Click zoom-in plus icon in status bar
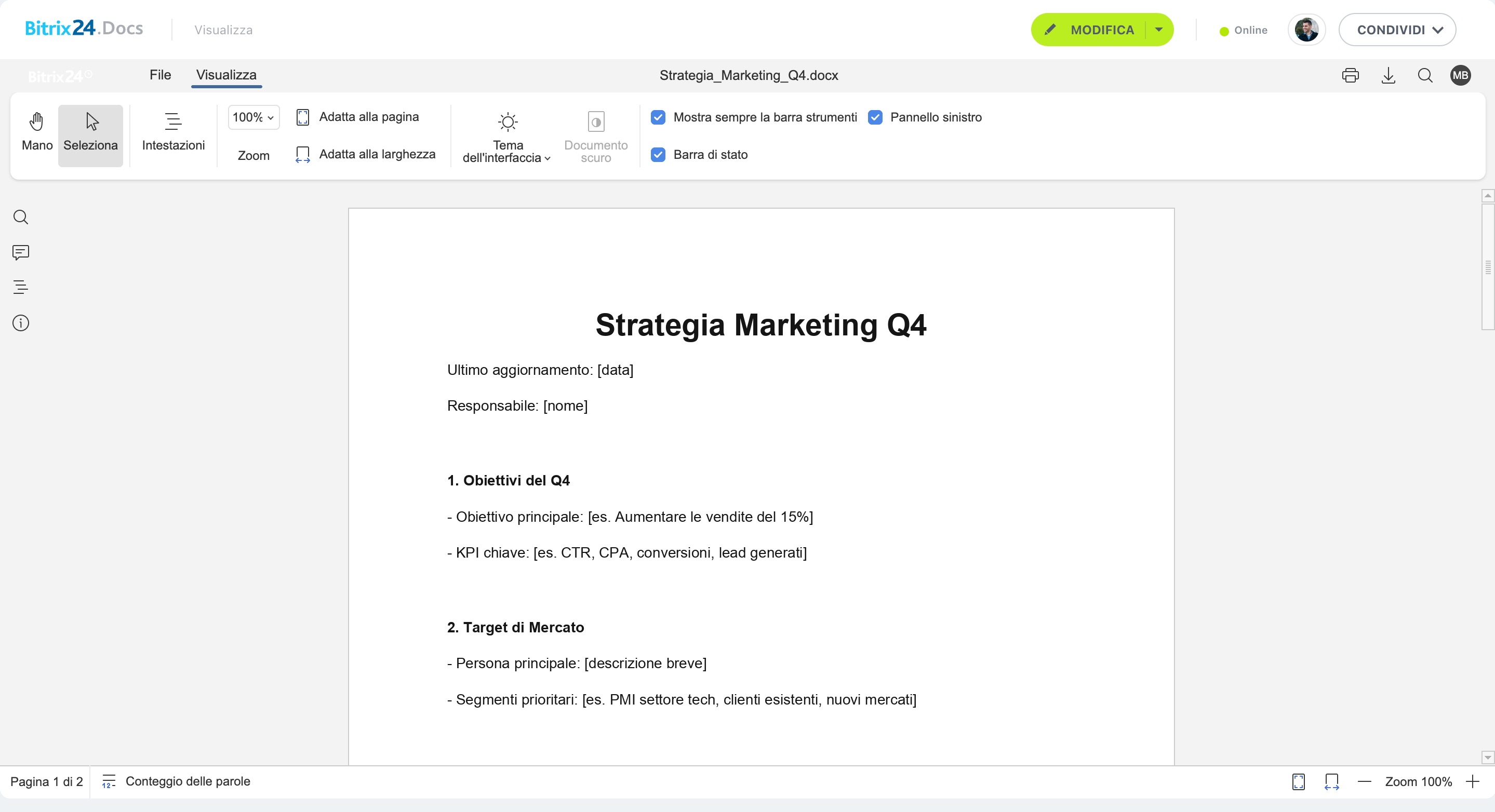 pyautogui.click(x=1472, y=782)
